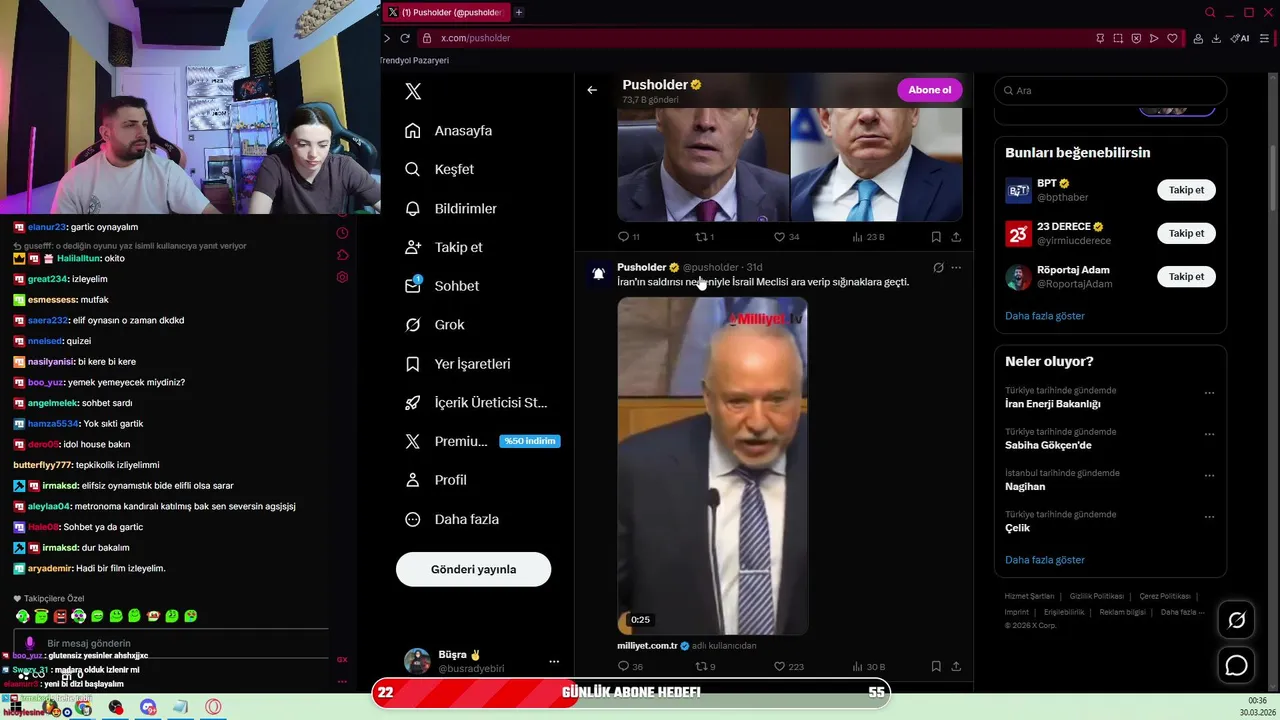The width and height of the screenshot is (1280, 720).
Task: Click the Bir mesaj gönderin chat input
Action: [x=170, y=643]
